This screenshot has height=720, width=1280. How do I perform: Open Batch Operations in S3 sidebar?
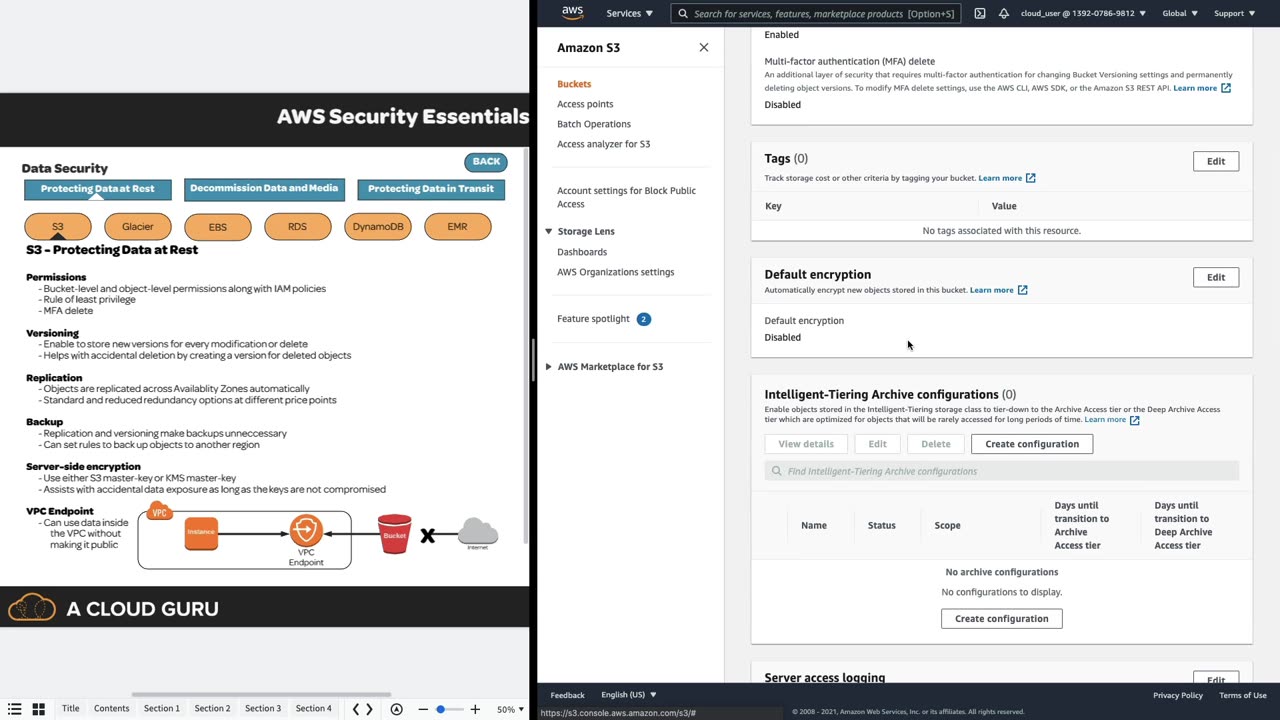[x=594, y=124]
